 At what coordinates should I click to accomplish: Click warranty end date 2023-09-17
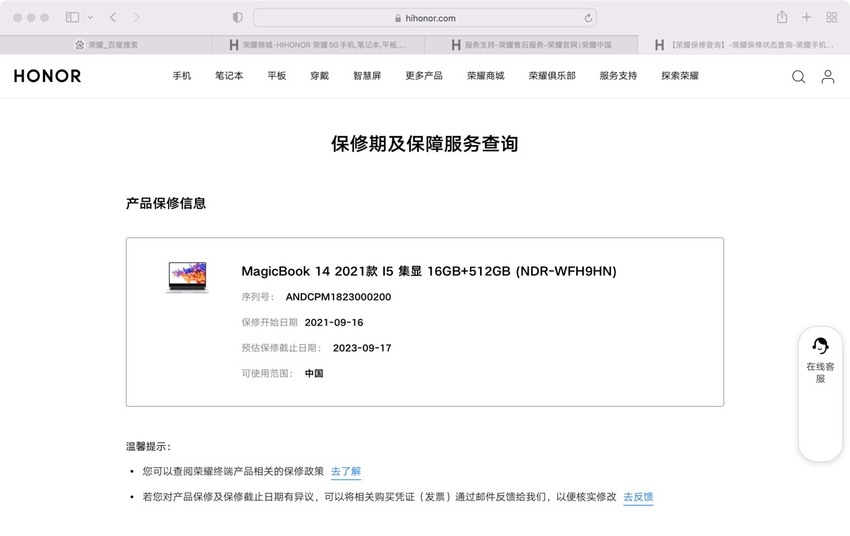[362, 348]
